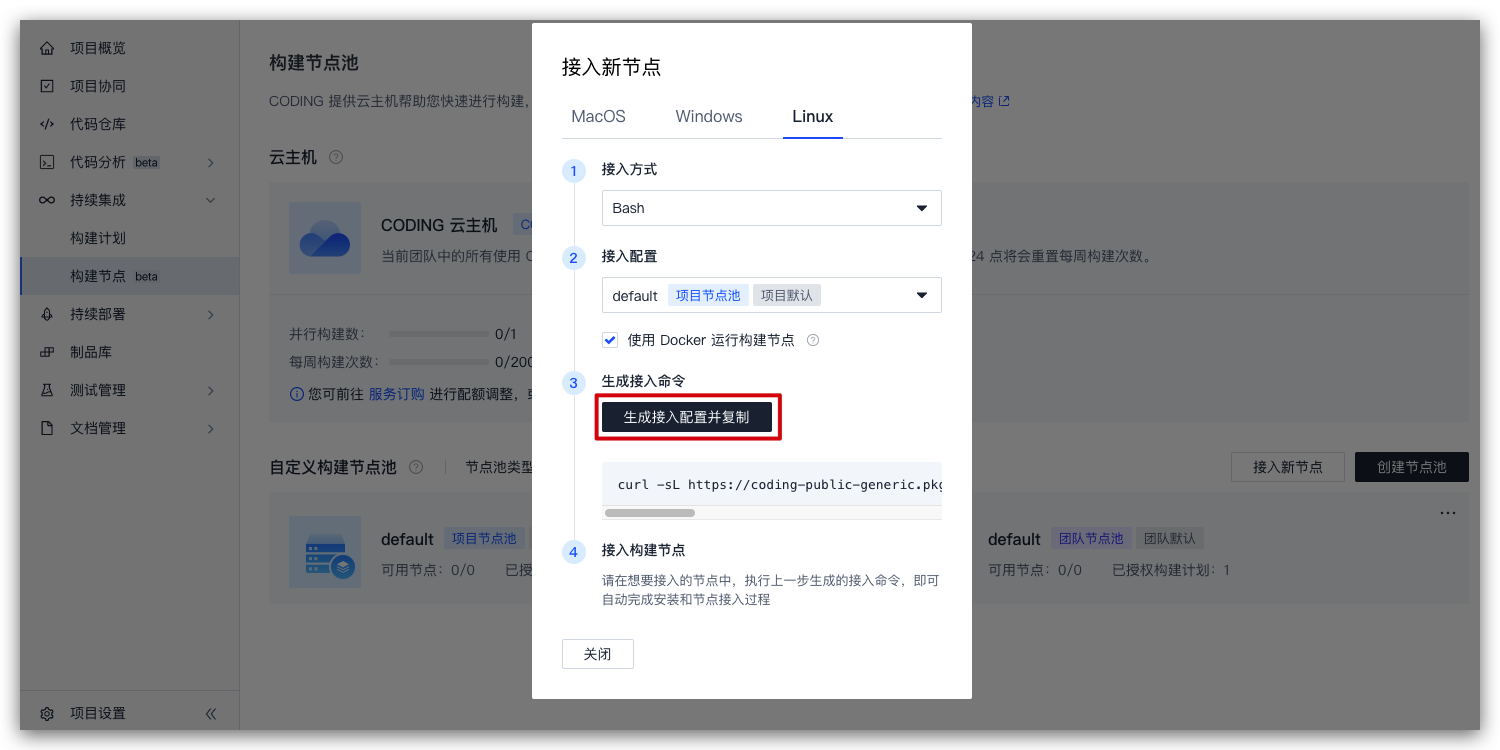Image resolution: width=1500 pixels, height=750 pixels.
Task: Click the 项目默认 tag in 接入配置 dropdown
Action: point(787,296)
